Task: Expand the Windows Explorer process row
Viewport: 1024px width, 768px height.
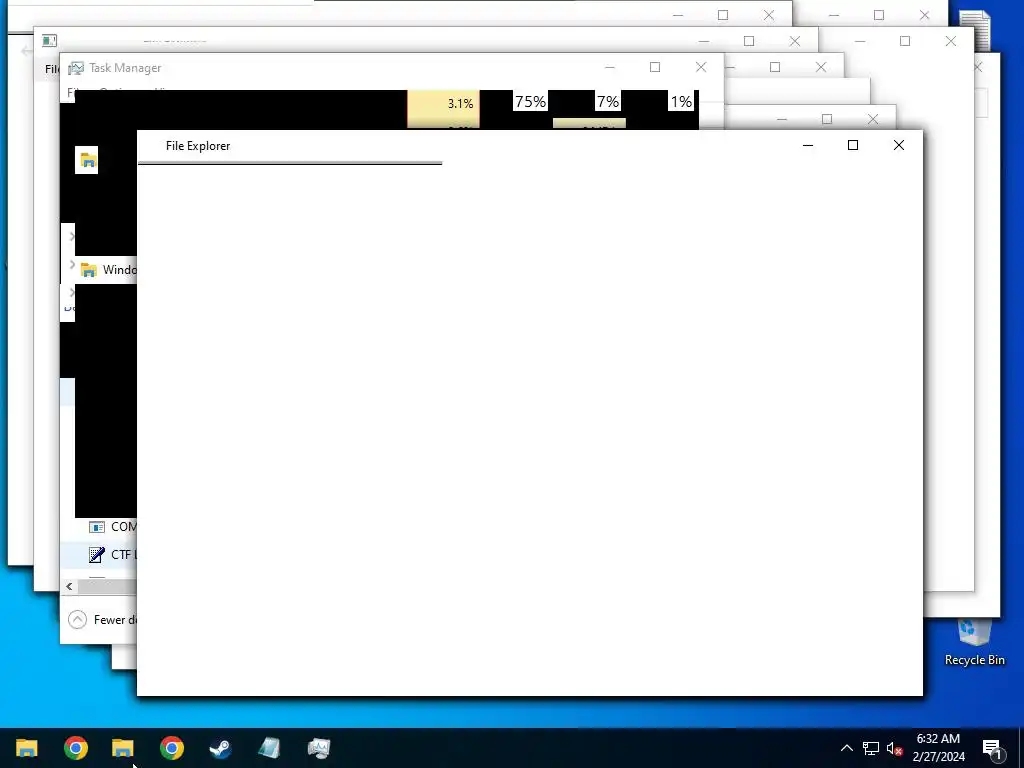Action: point(72,264)
